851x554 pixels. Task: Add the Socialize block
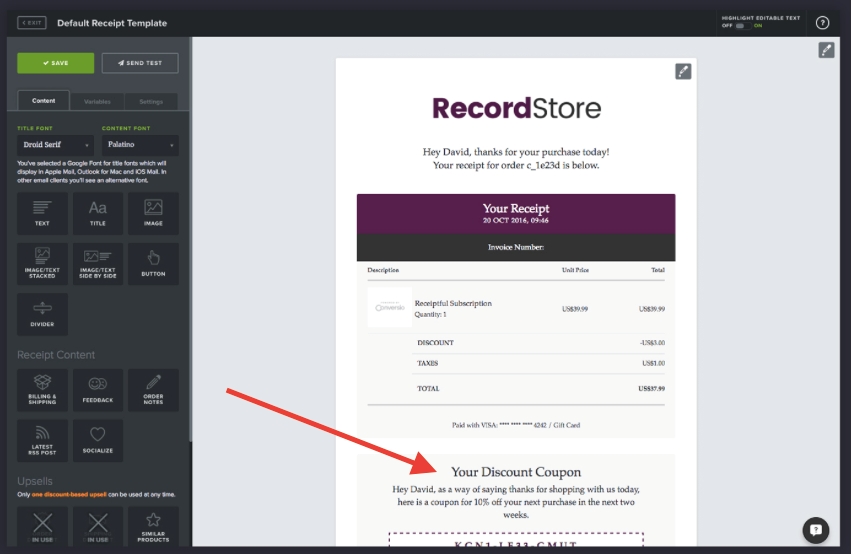click(98, 441)
